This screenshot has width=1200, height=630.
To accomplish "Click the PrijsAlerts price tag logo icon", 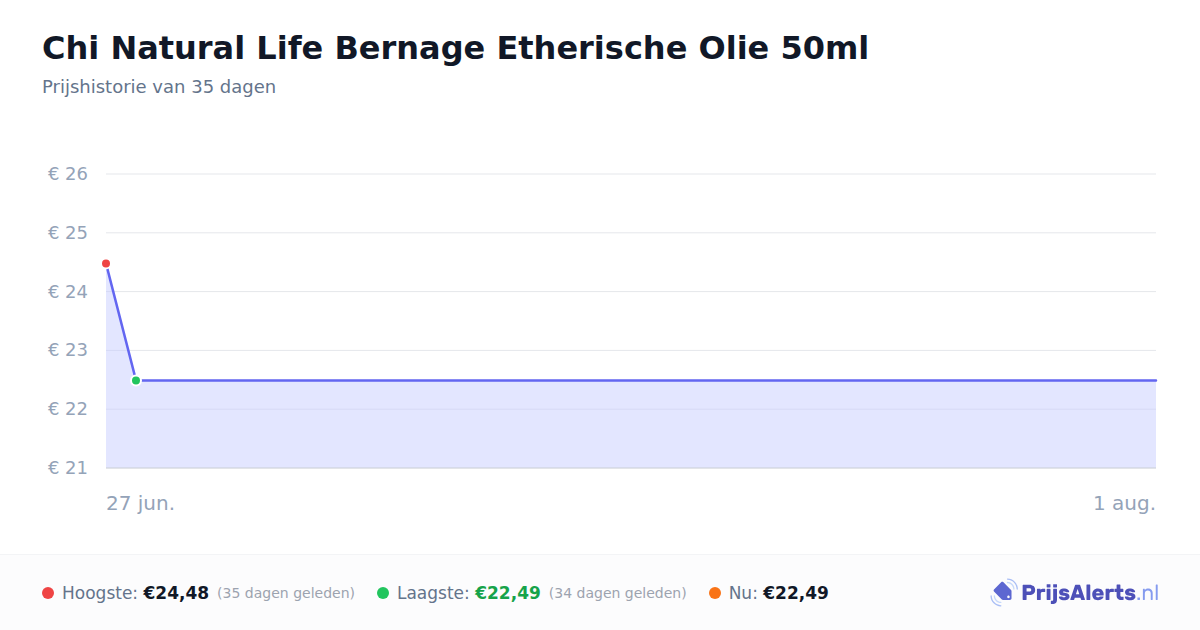I will [x=1003, y=593].
